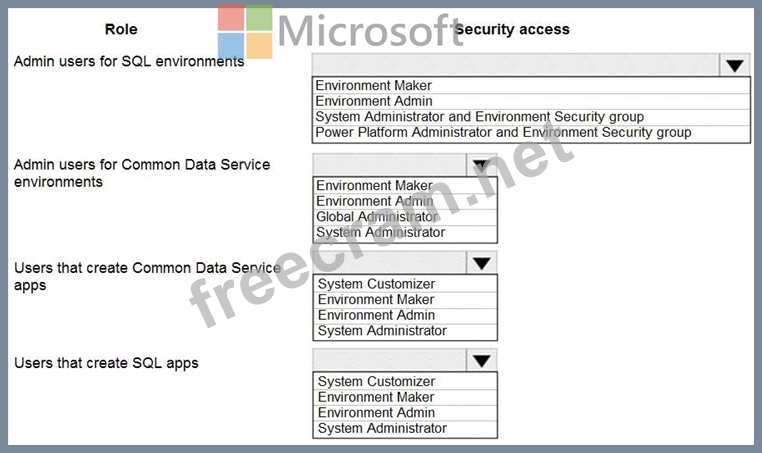Select System Administrator for Common Data Service apps

pos(382,330)
